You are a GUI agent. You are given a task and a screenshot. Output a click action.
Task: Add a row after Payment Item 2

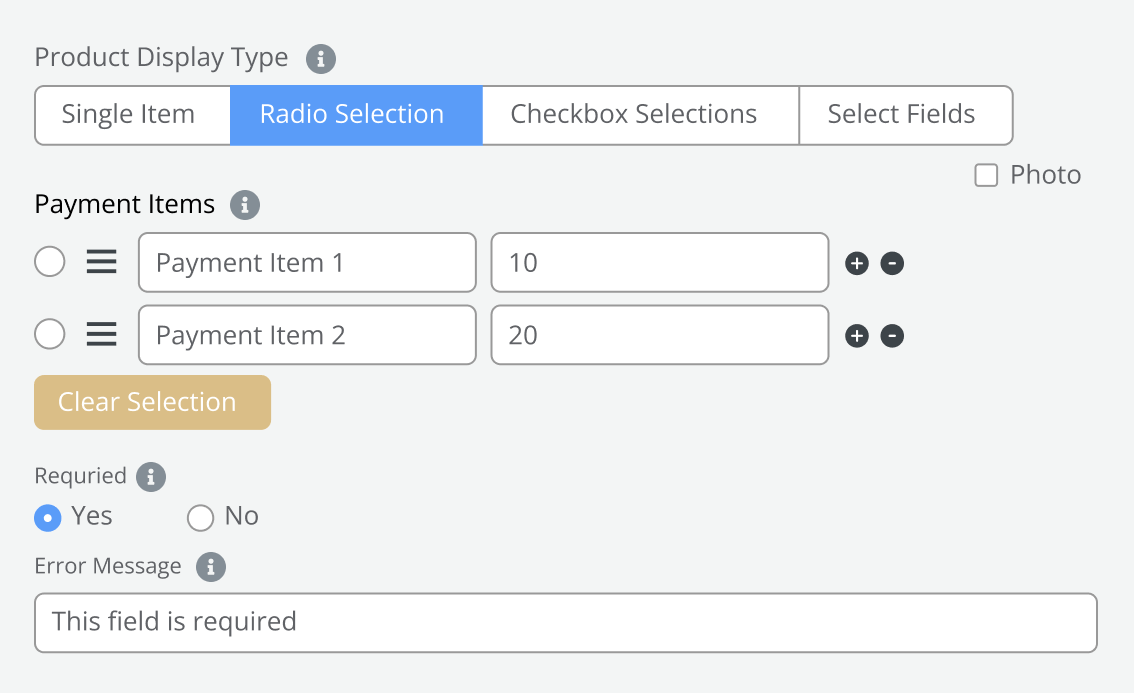point(857,336)
